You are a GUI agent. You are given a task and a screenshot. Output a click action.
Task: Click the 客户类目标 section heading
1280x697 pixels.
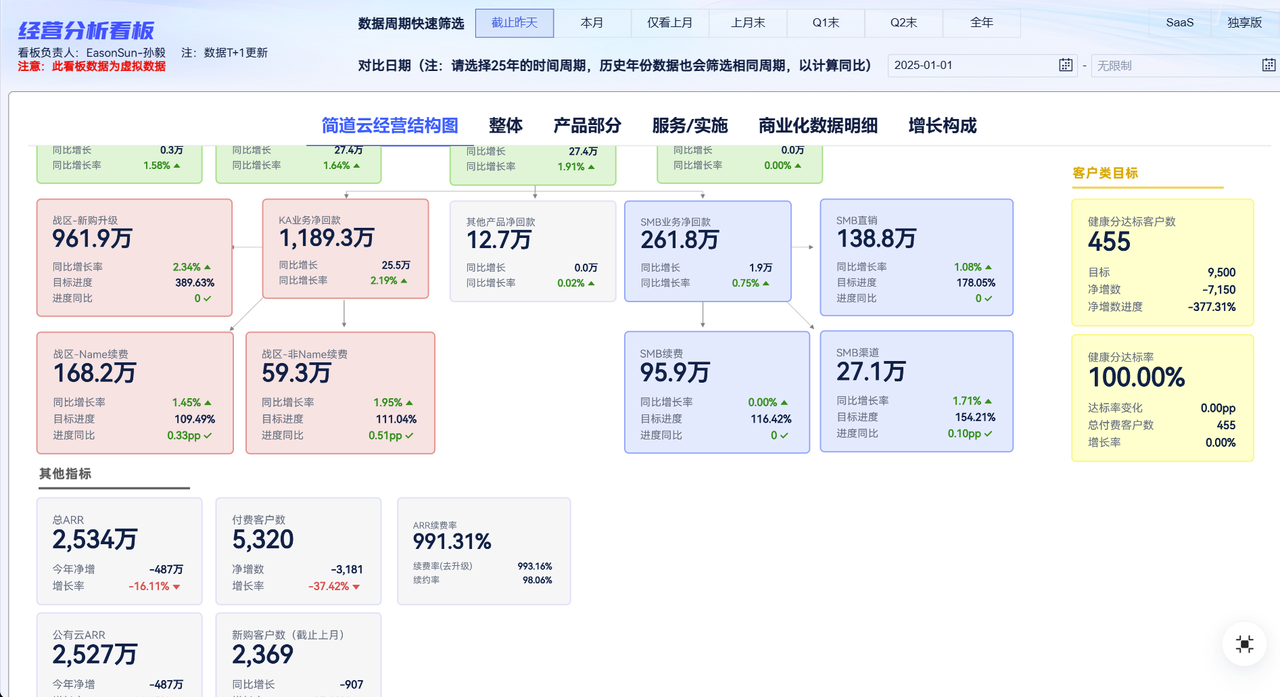(x=1105, y=173)
